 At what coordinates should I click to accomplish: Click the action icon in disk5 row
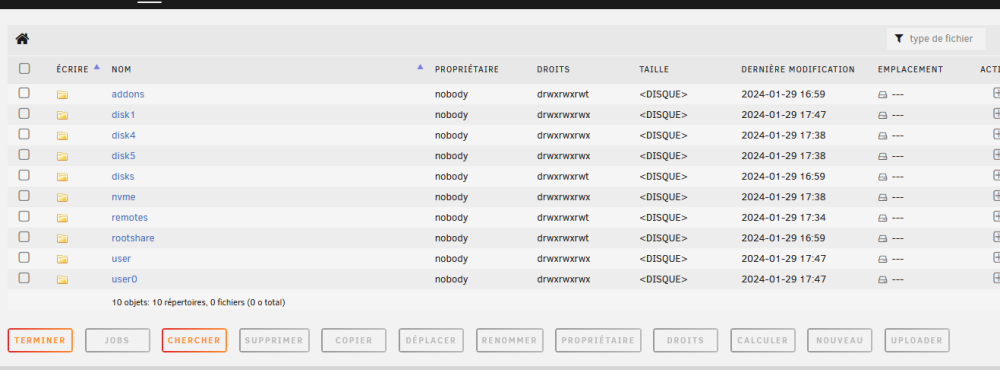(996, 154)
